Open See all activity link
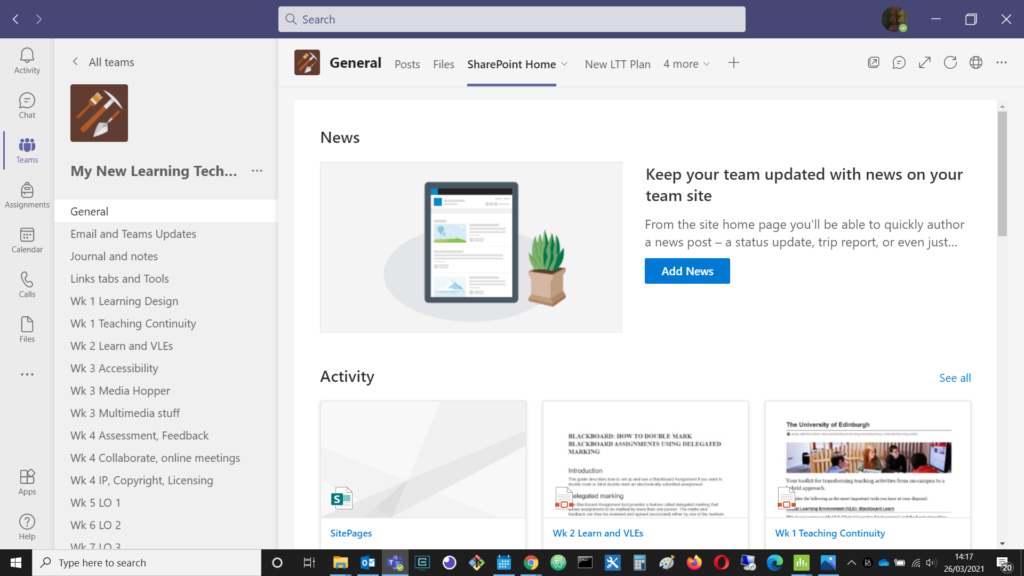Viewport: 1024px width, 576px height. pos(954,377)
